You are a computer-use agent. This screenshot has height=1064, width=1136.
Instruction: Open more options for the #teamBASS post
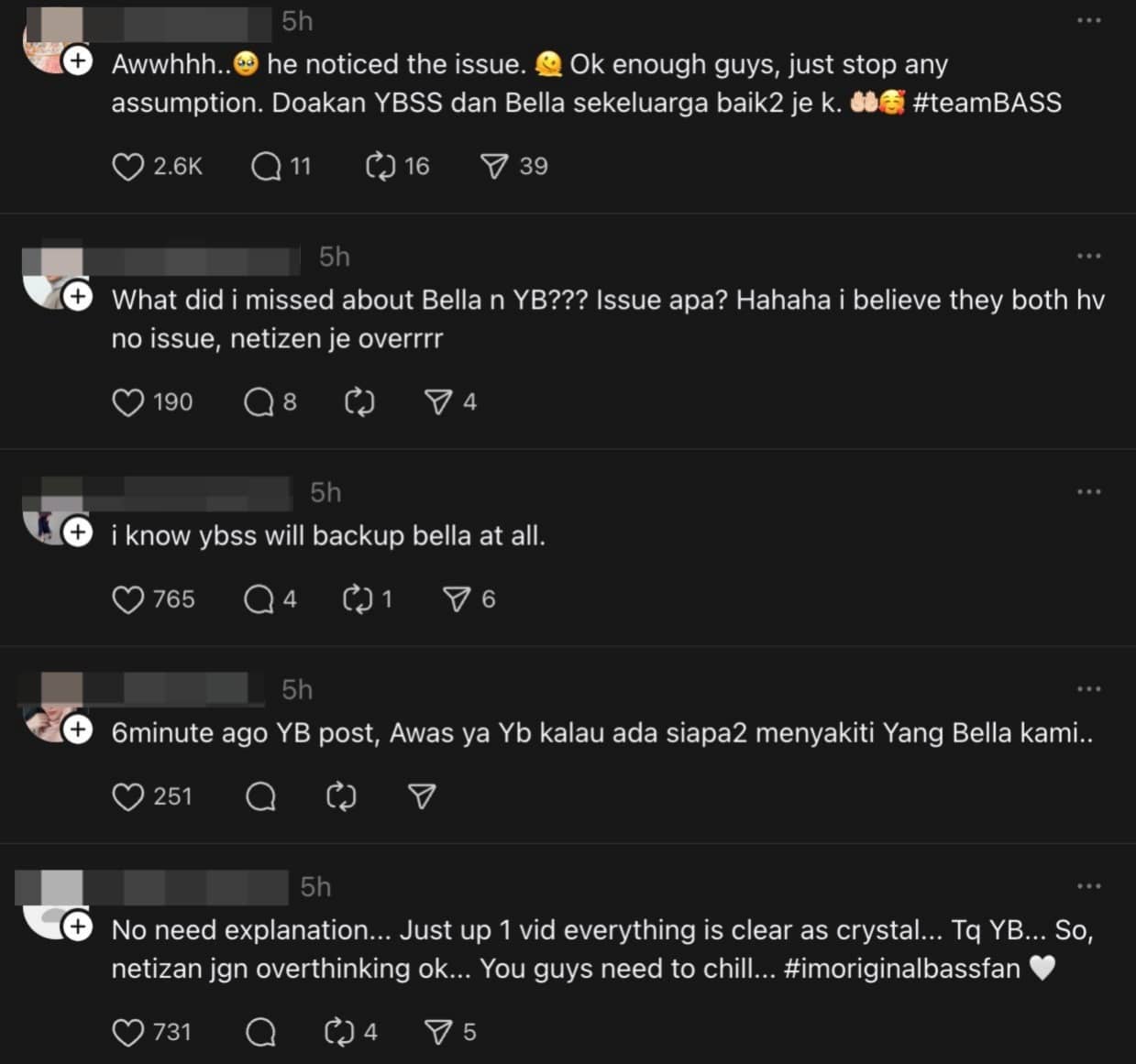(1088, 21)
